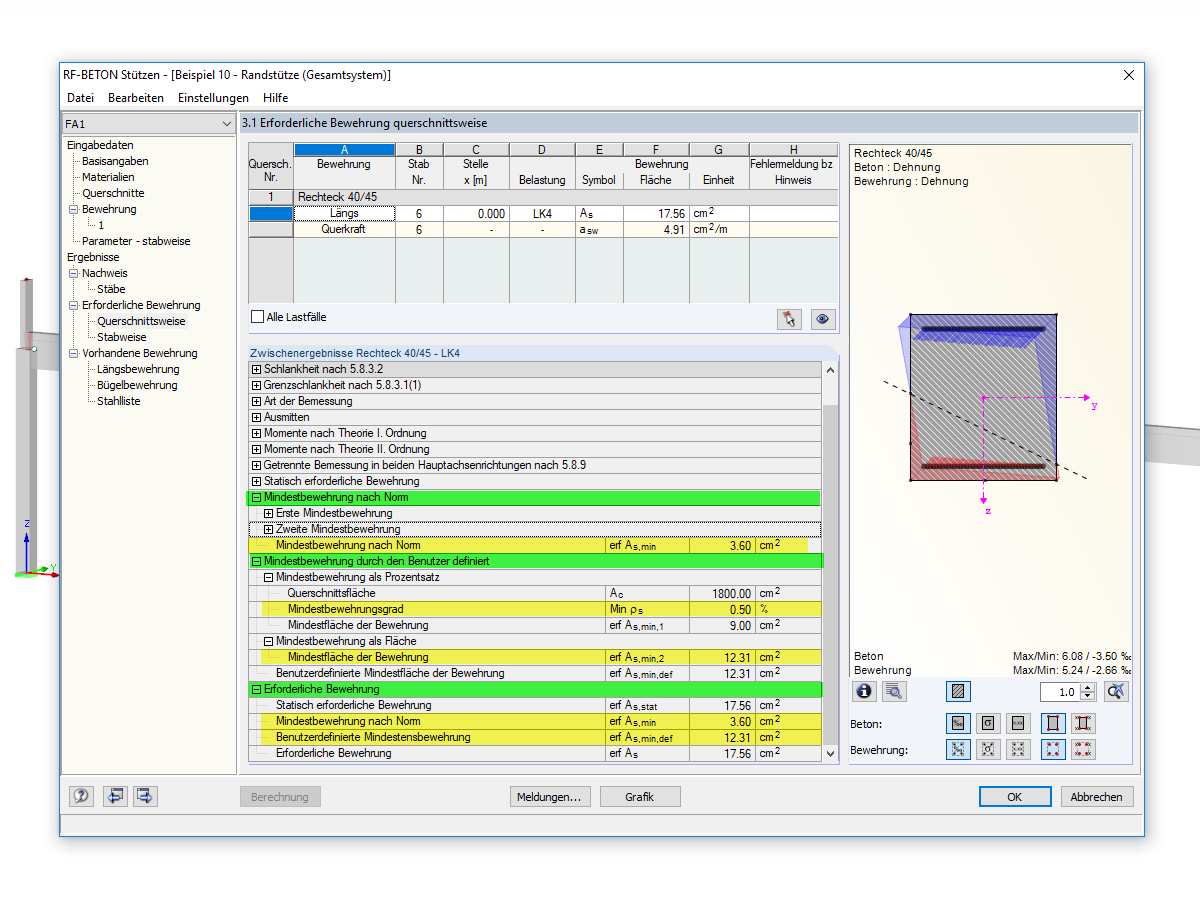Click the cross-section graphic of Rechteck 40/45
The image size is (1200, 900).
(983, 397)
